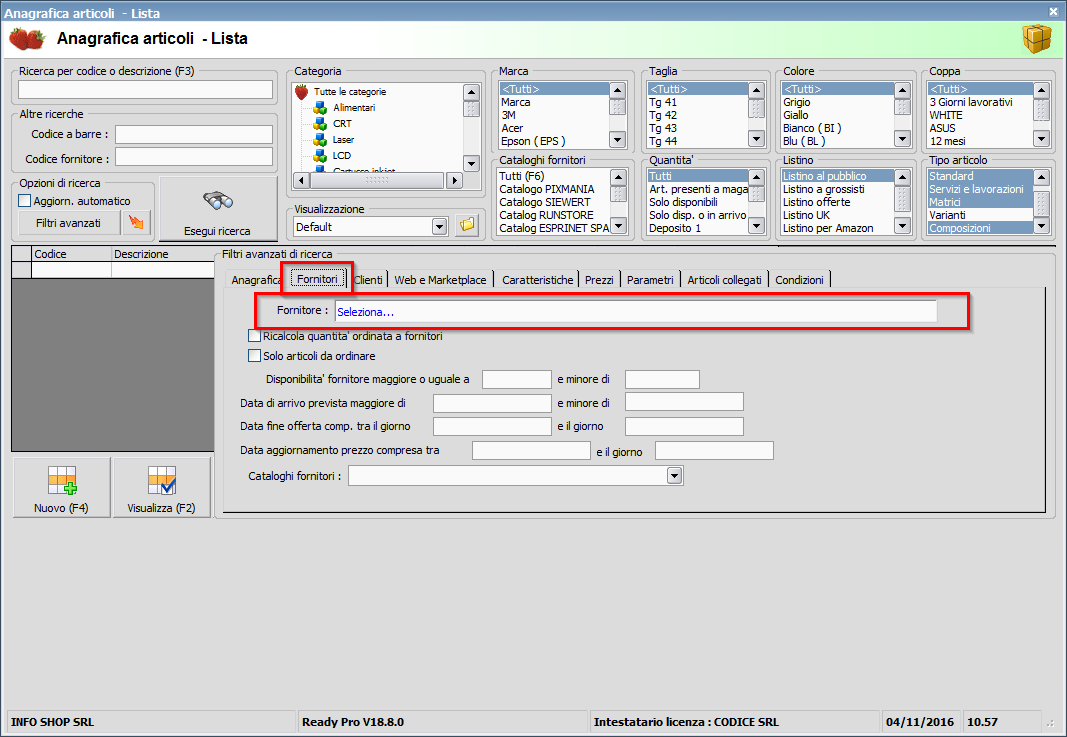Open the Clienti tab
This screenshot has width=1067, height=737.
pos(368,280)
